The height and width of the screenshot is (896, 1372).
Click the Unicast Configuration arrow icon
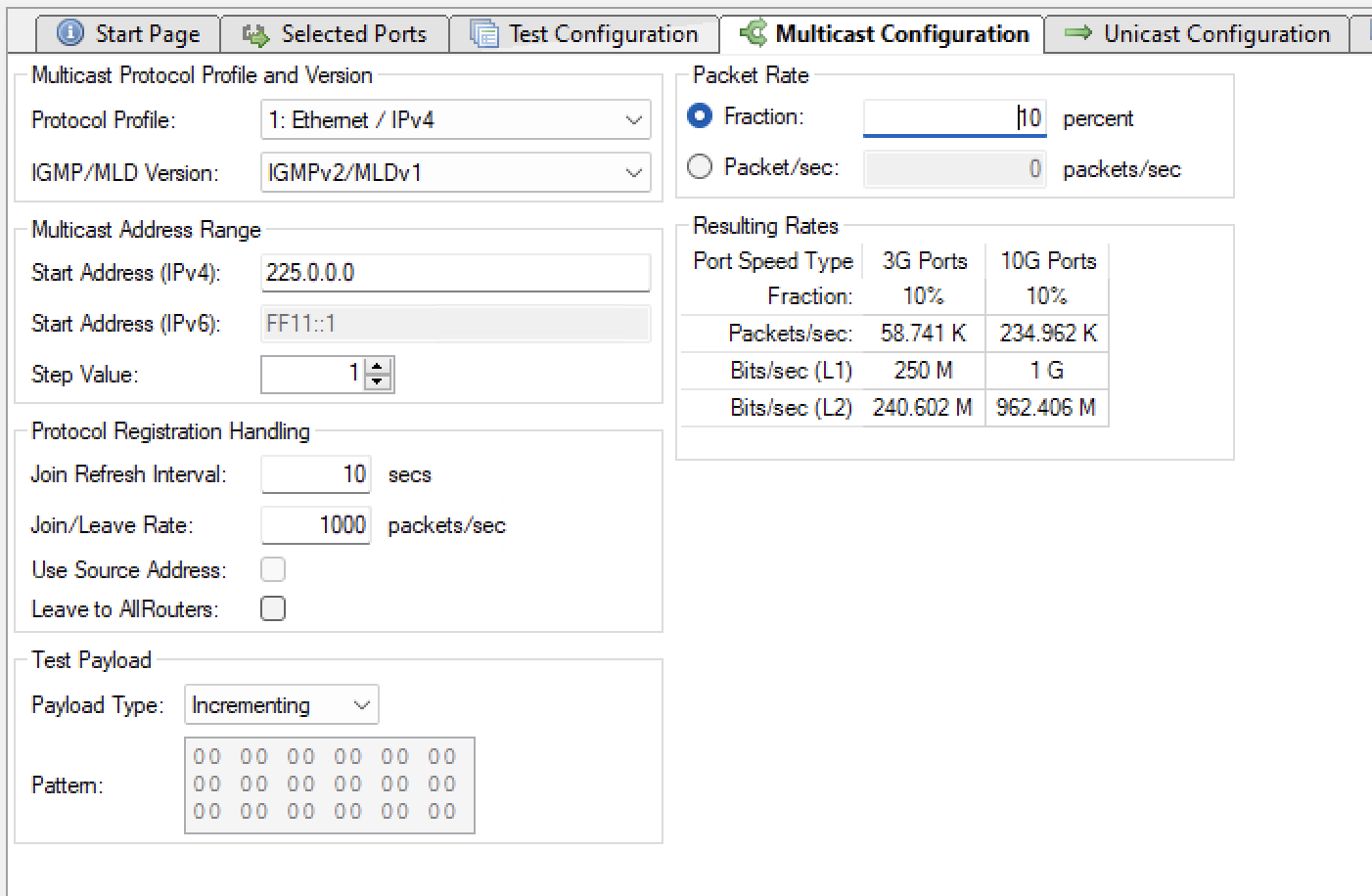pyautogui.click(x=1077, y=33)
